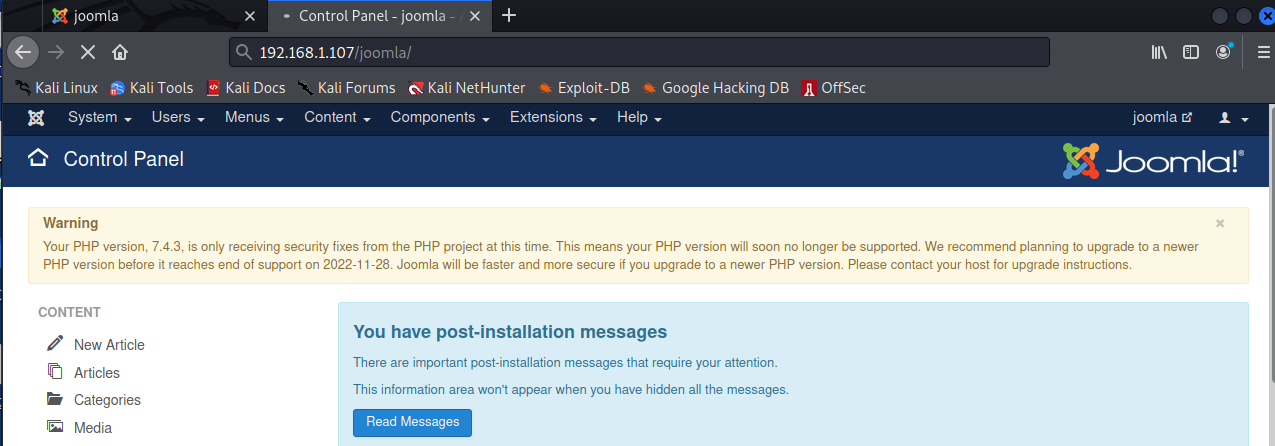This screenshot has width=1275, height=446.
Task: Open Kali Docs bookmark
Action: point(246,88)
